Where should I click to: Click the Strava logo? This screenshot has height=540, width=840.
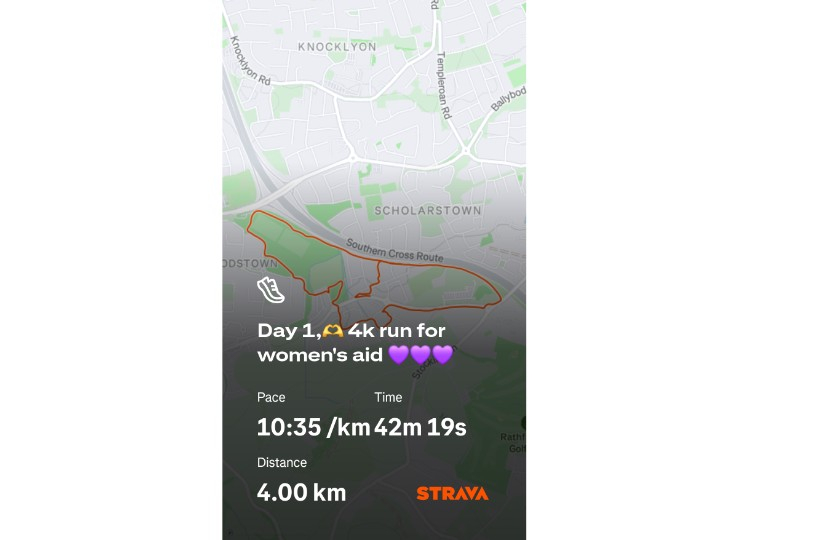pos(452,493)
